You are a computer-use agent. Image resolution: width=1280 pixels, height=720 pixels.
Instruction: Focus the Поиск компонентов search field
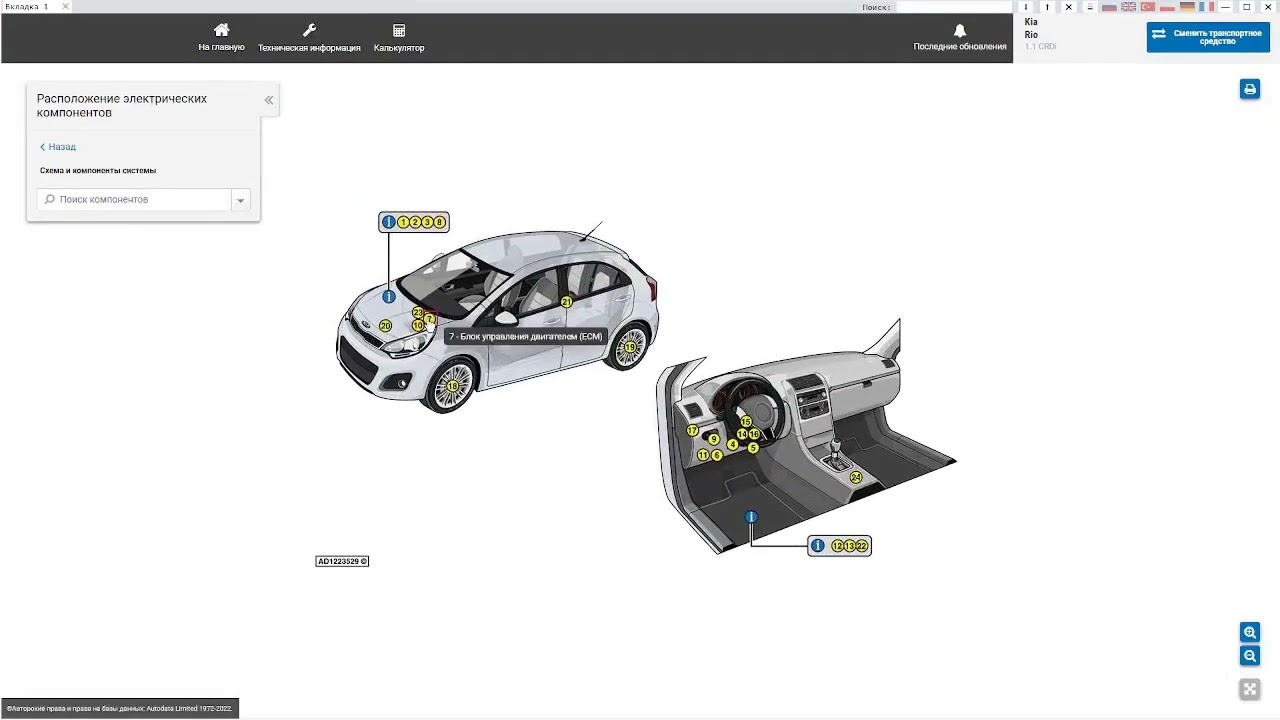click(x=134, y=200)
